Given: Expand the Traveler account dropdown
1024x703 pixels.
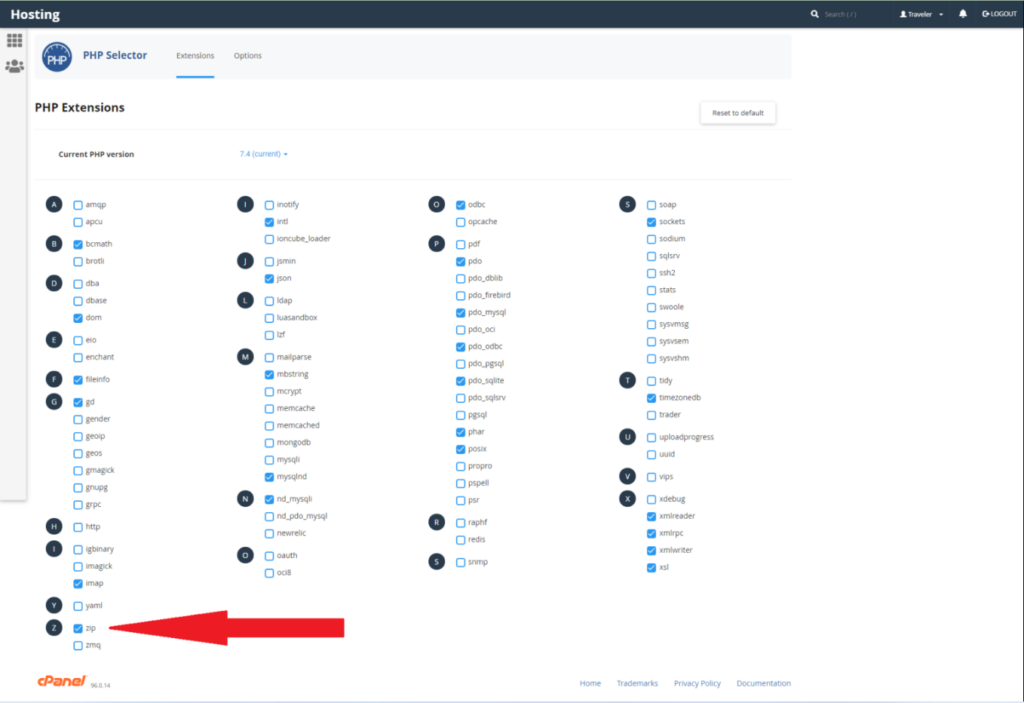Looking at the screenshot, I should point(941,14).
